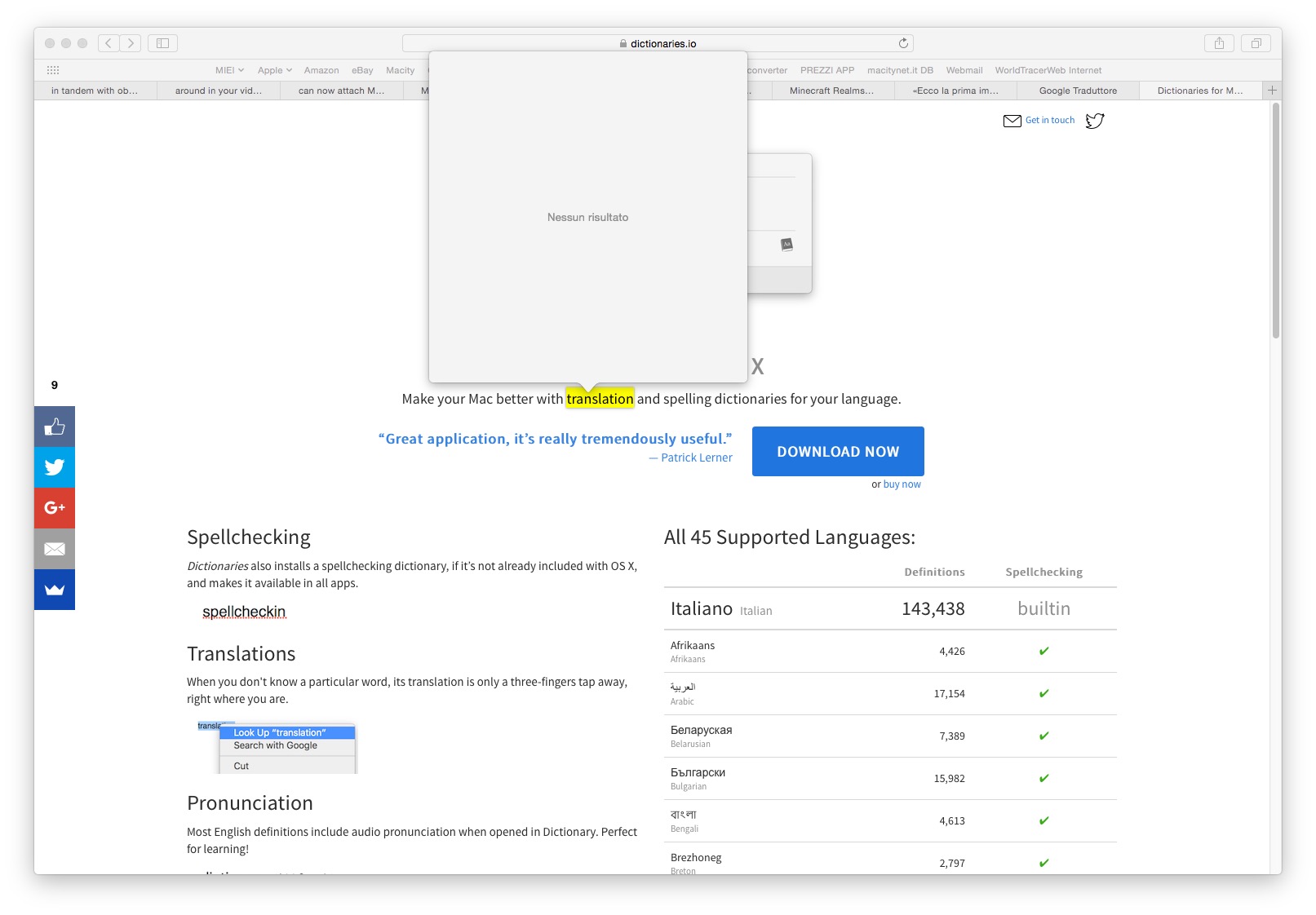The height and width of the screenshot is (915, 1316).
Task: Open the Top Sites grid icon
Action: [53, 70]
